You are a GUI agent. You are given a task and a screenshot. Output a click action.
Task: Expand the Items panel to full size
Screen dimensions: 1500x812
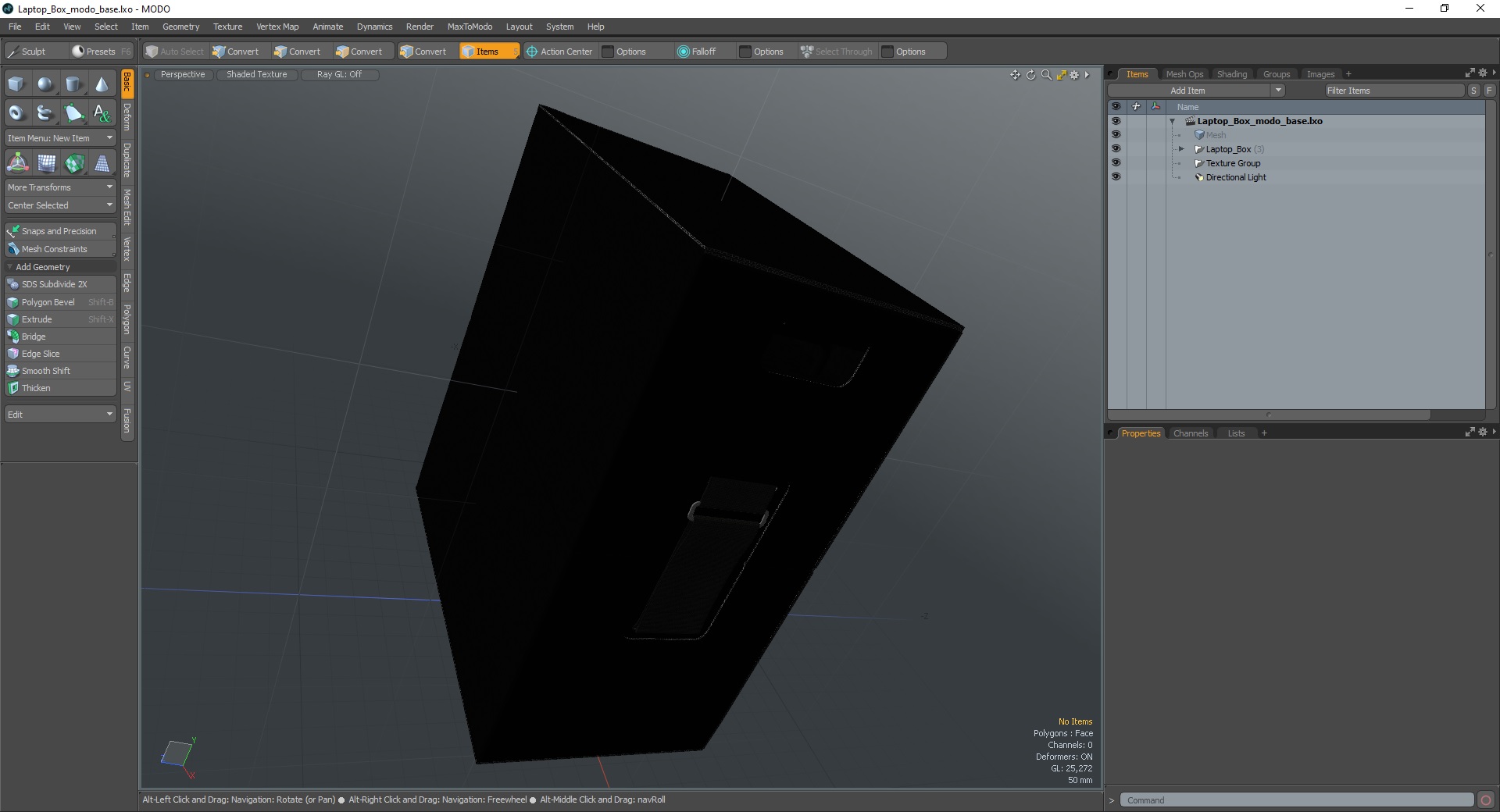1470,73
